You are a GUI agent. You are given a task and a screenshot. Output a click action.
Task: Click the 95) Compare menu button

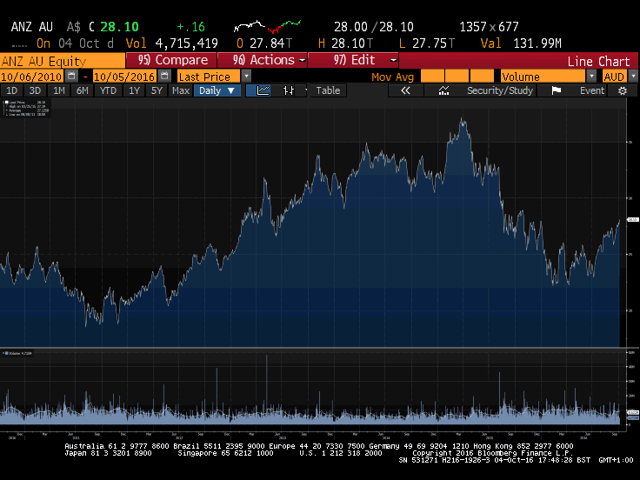tap(172, 60)
